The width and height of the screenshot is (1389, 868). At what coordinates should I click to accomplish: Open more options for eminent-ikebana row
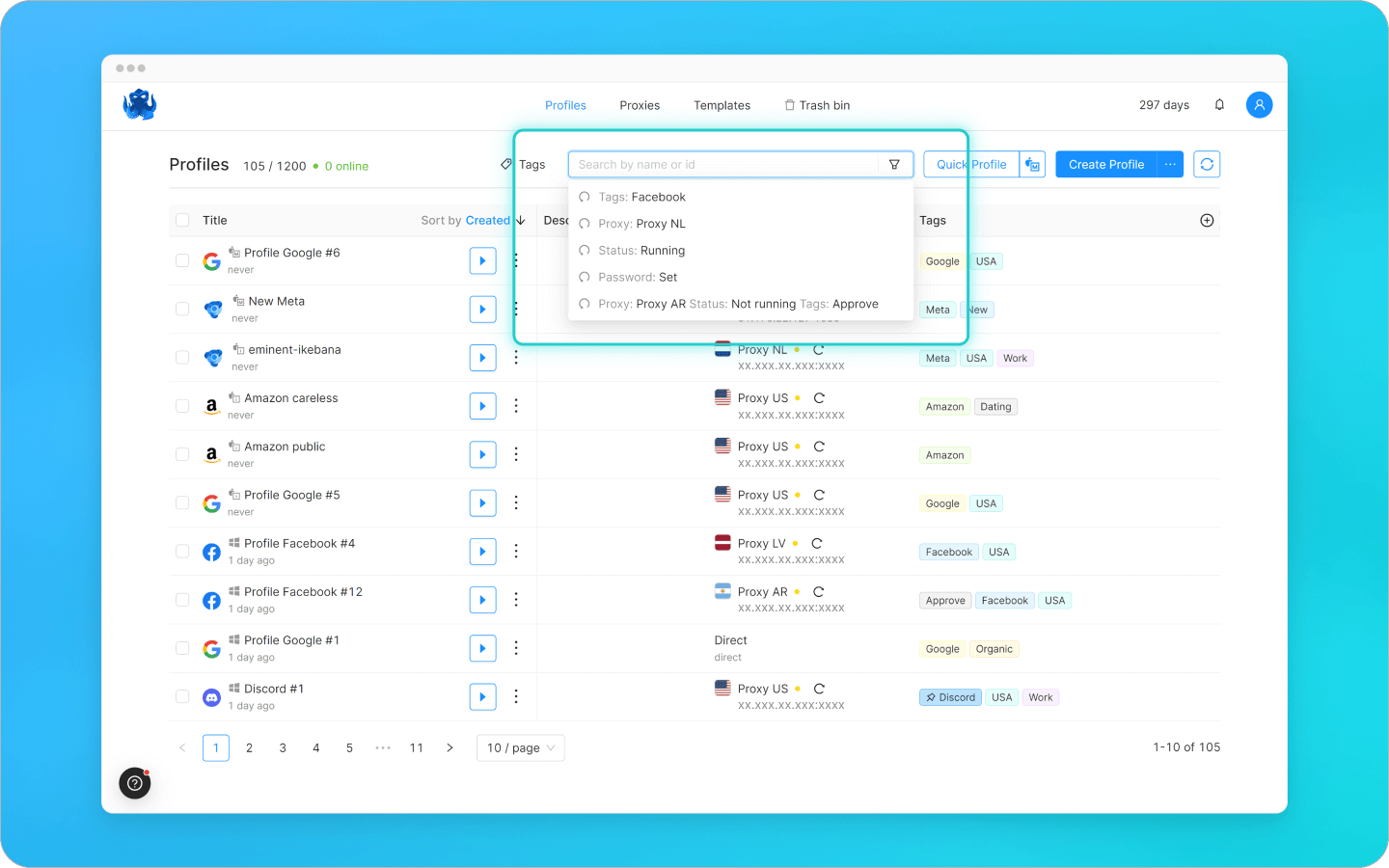(516, 358)
